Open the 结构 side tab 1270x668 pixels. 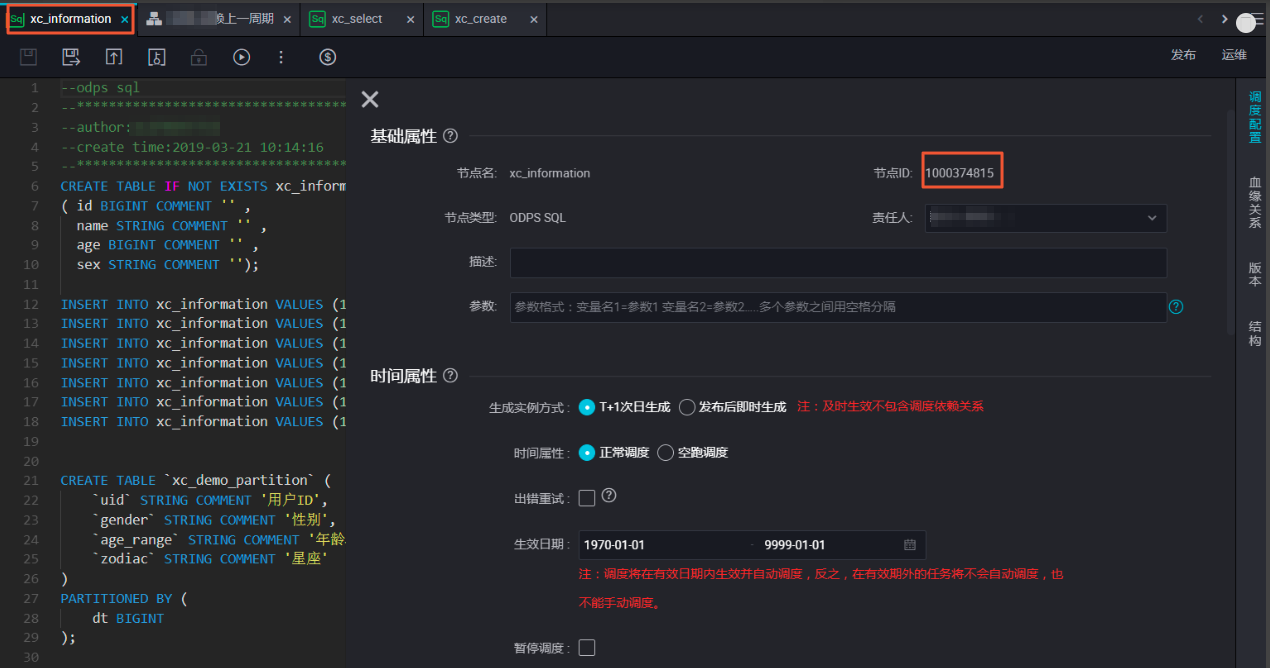tap(1255, 333)
